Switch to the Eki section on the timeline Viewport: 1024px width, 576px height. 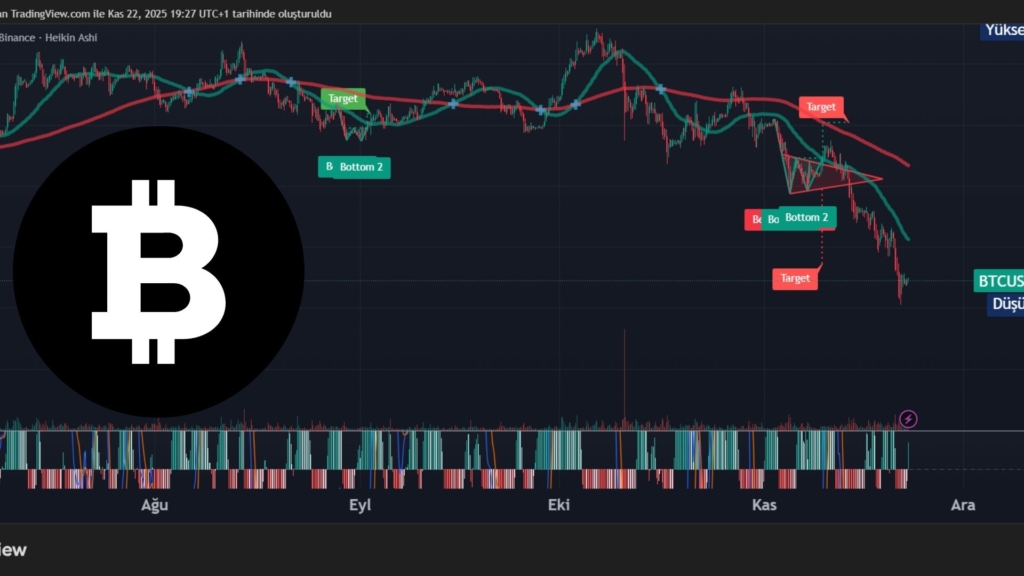[558, 505]
